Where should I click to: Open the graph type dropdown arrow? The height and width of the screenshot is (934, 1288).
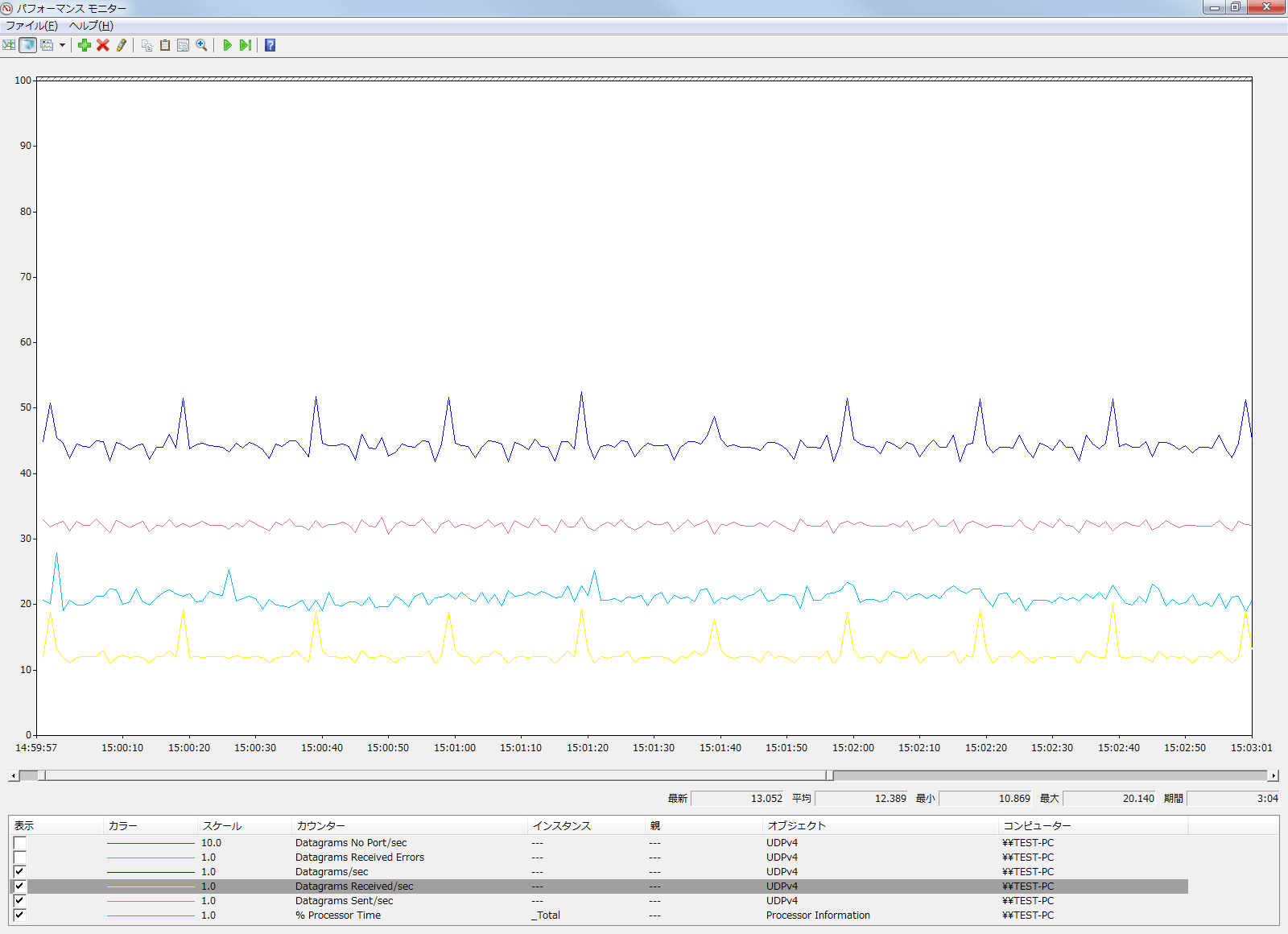click(62, 45)
